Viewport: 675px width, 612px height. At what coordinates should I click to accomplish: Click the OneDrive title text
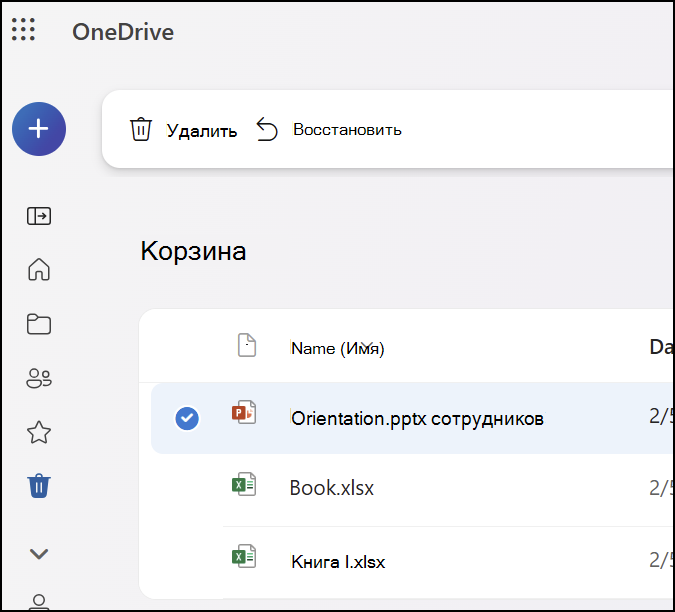point(123,32)
